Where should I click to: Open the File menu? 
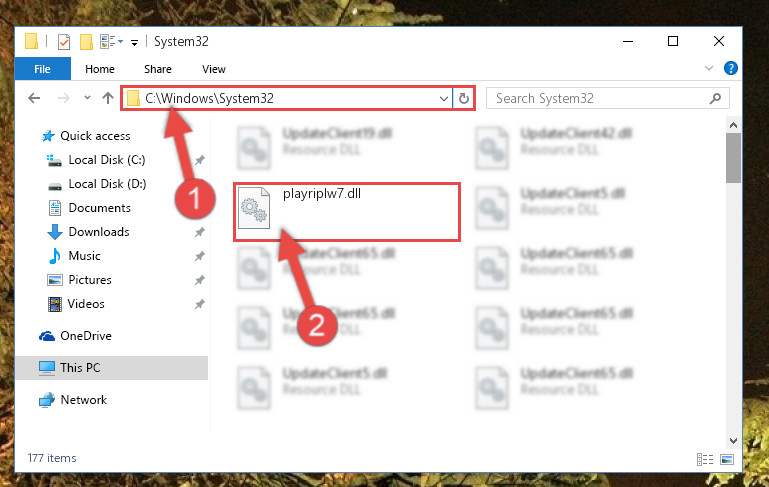point(43,69)
